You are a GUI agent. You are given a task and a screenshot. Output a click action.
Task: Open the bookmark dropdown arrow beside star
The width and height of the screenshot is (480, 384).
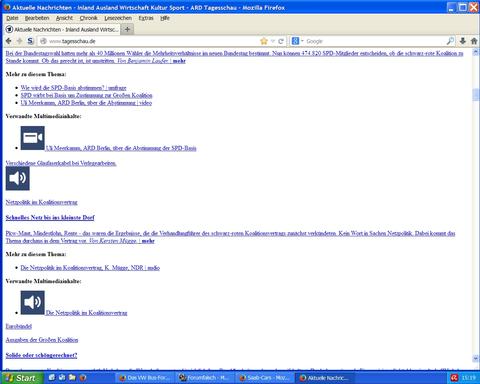click(x=272, y=41)
